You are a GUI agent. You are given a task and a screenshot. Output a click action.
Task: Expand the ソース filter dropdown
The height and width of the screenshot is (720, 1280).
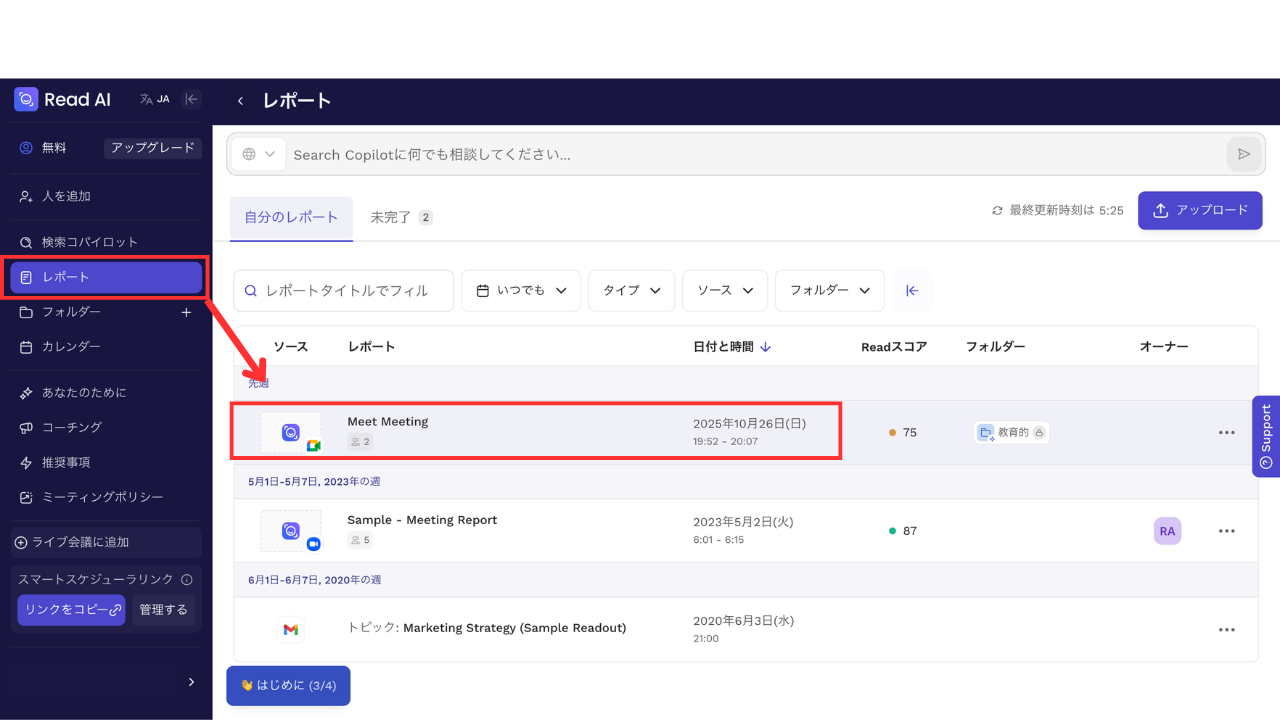click(x=724, y=290)
